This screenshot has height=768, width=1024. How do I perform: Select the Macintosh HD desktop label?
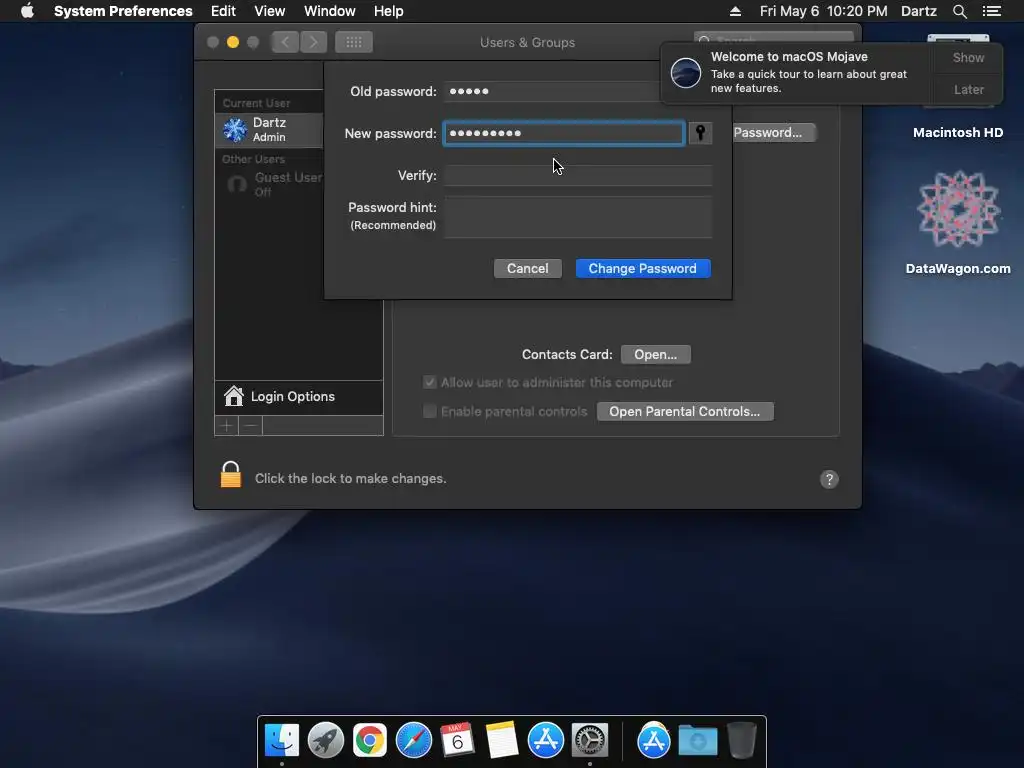[x=958, y=133]
